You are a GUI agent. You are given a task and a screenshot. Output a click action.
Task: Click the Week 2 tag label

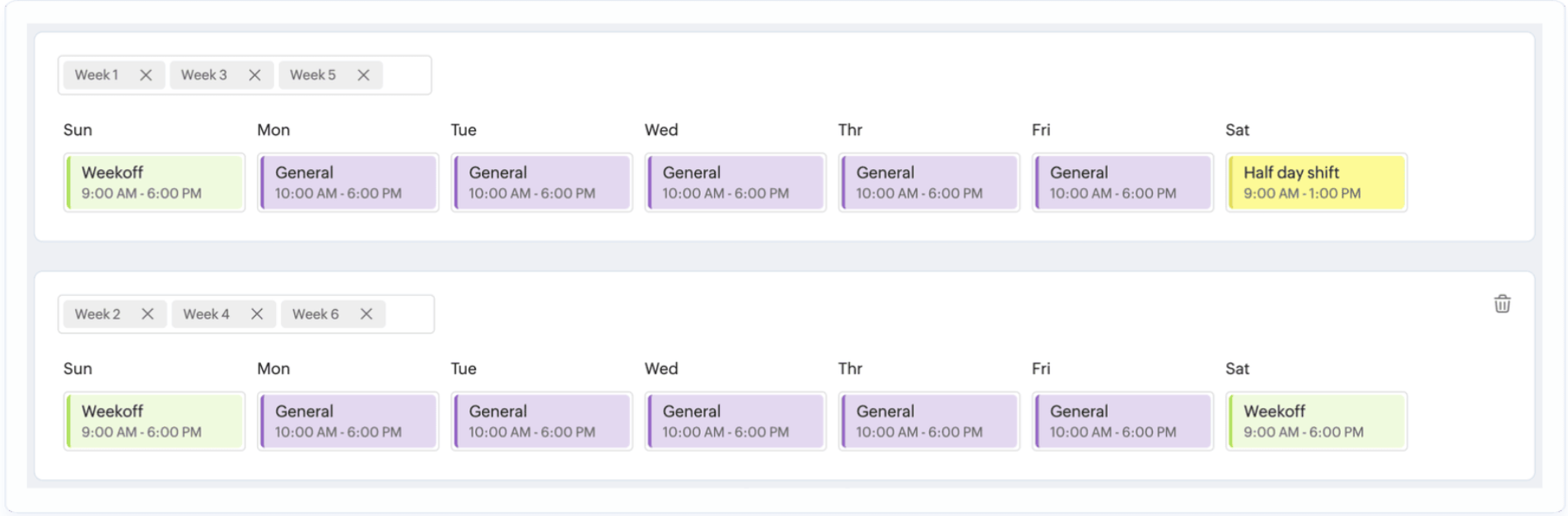point(97,314)
